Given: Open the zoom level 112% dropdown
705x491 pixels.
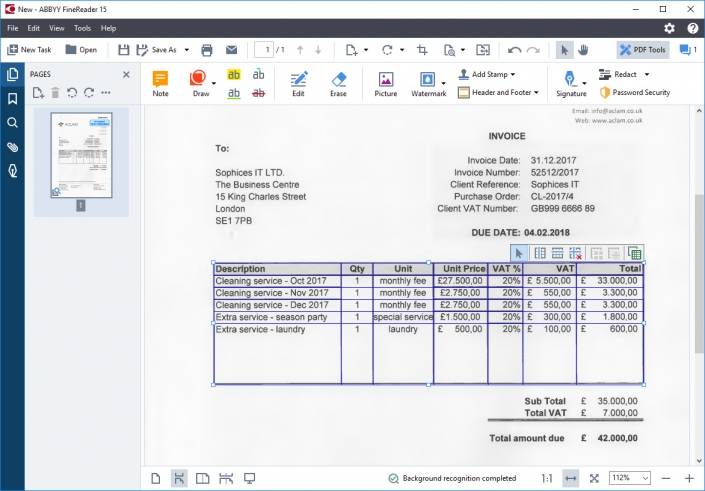Looking at the screenshot, I should coord(629,478).
